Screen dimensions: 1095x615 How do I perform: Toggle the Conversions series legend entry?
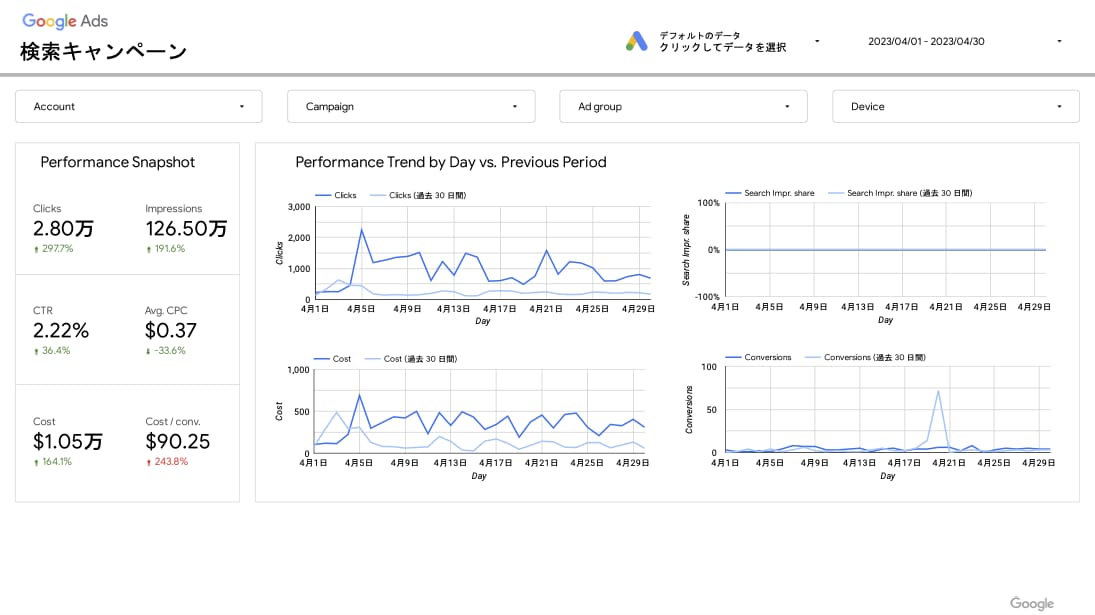(x=758, y=357)
